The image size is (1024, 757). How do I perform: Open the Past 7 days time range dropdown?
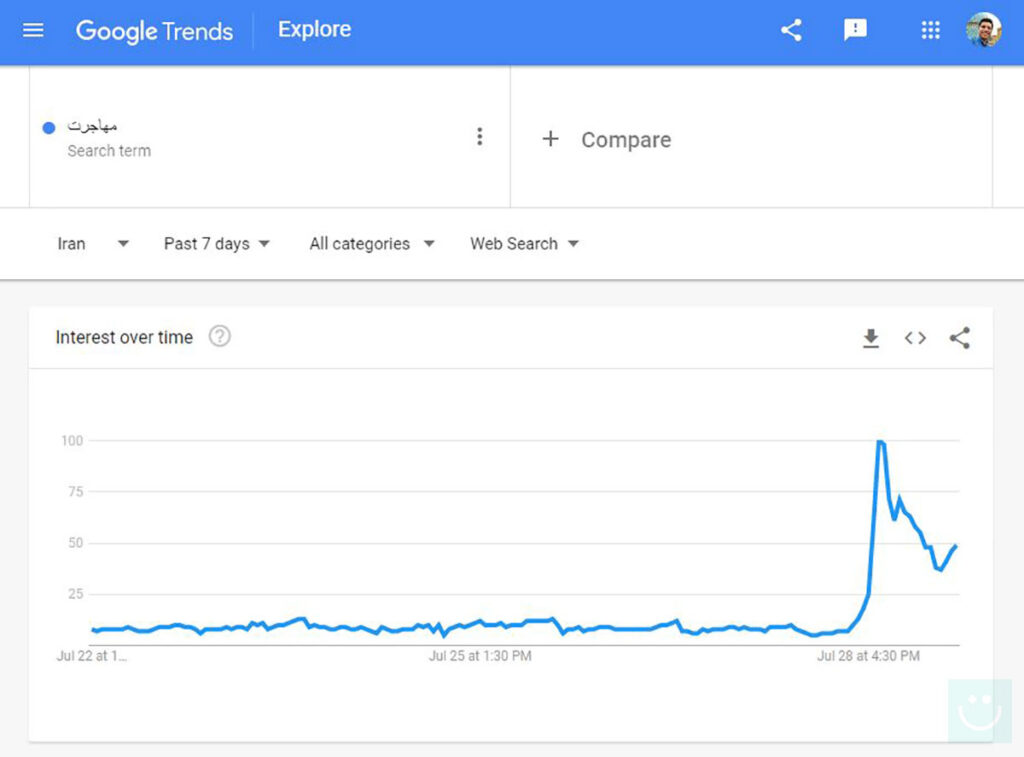click(217, 243)
